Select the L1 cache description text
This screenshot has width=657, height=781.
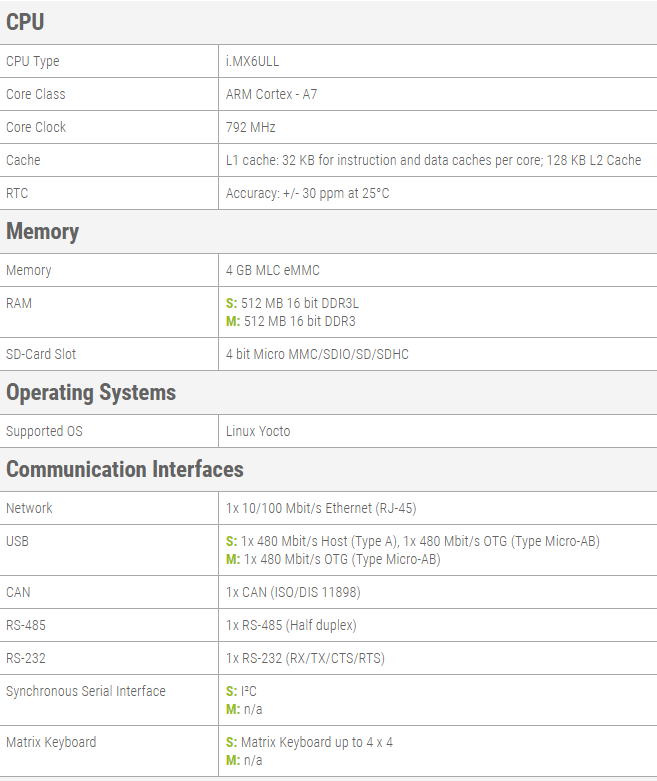(x=433, y=160)
